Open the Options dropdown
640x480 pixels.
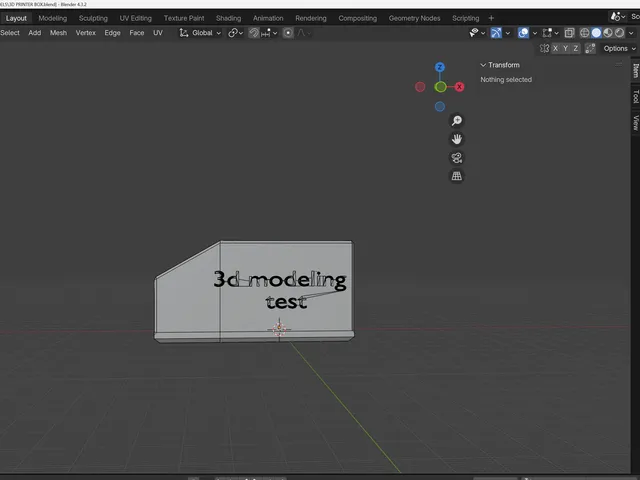point(619,49)
